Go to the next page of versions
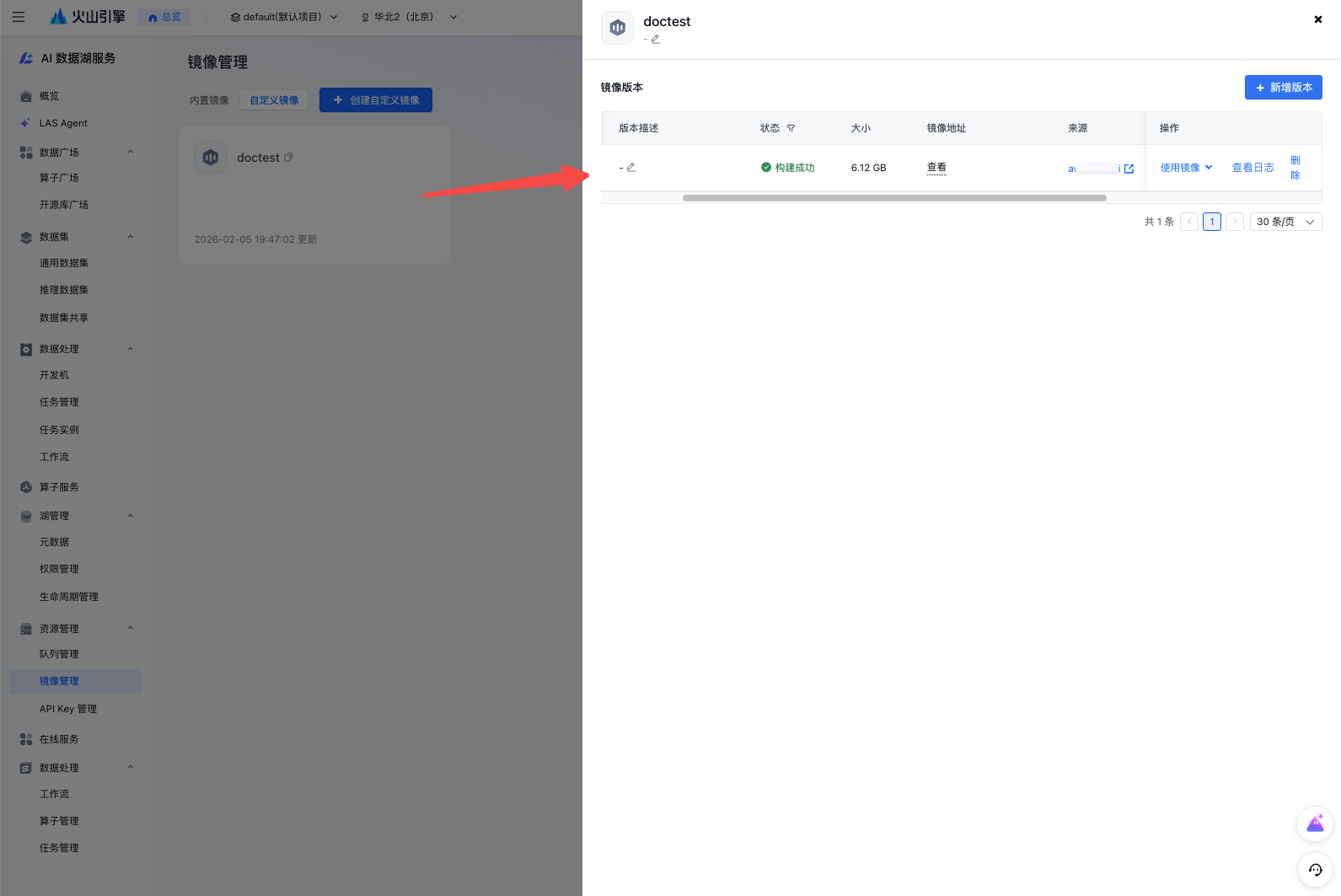Image resolution: width=1341 pixels, height=896 pixels. coord(1235,222)
